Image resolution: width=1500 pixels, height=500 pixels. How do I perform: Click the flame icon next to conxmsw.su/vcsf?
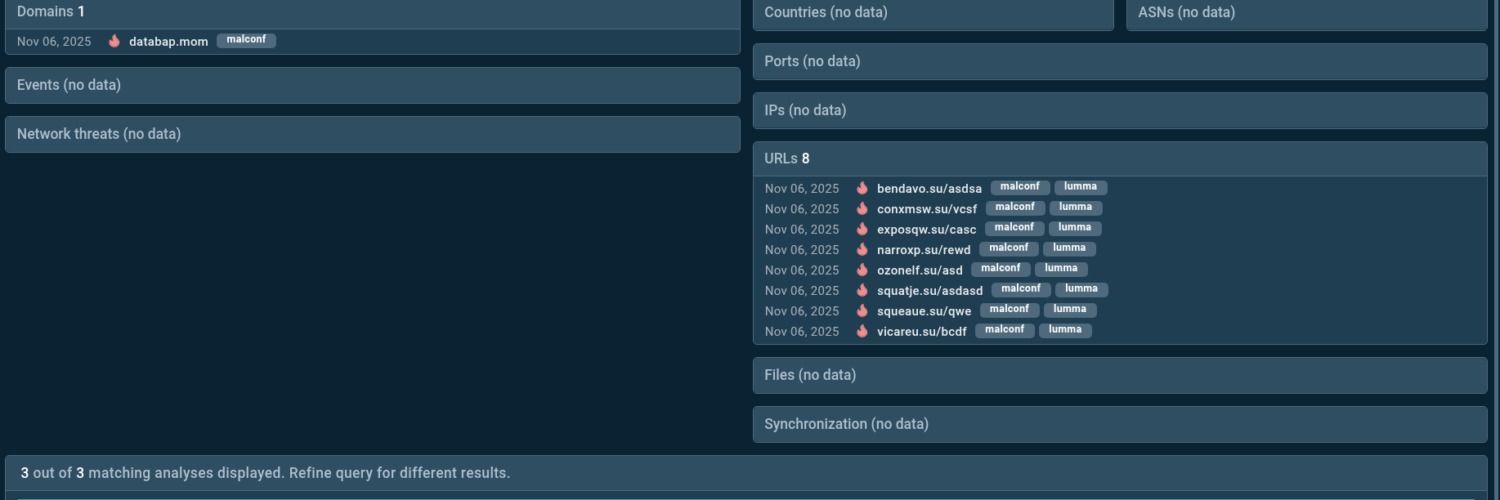862,208
